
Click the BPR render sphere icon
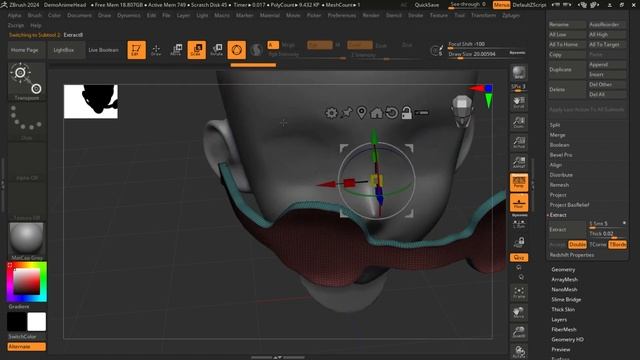[519, 73]
